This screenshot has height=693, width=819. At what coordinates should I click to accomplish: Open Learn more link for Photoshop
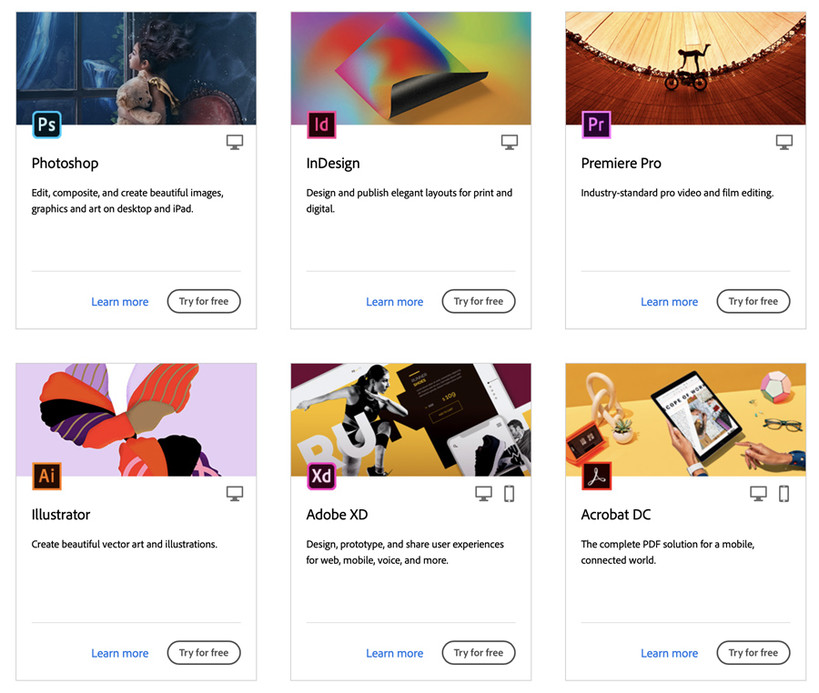120,302
